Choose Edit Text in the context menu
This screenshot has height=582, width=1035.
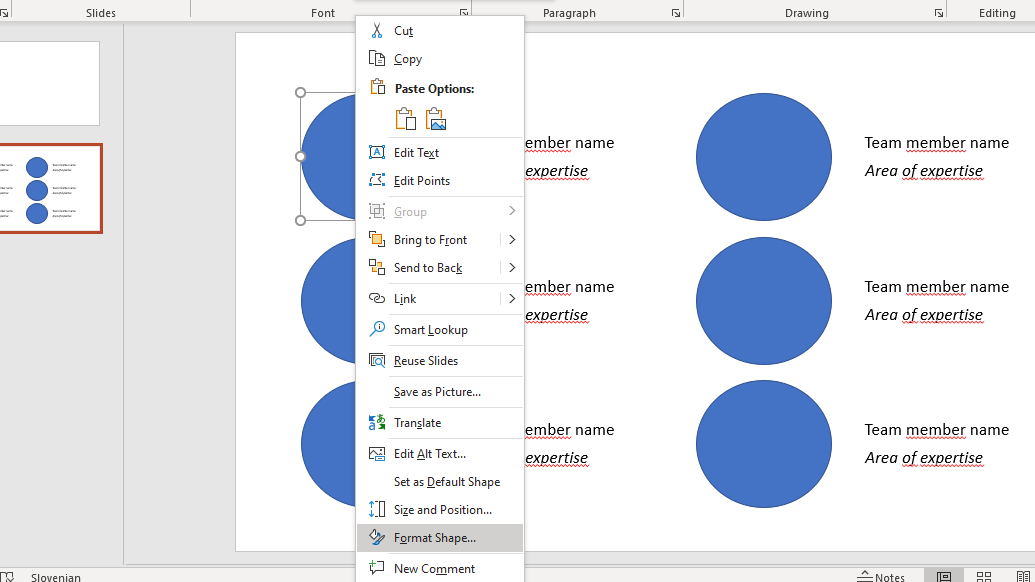(440, 152)
